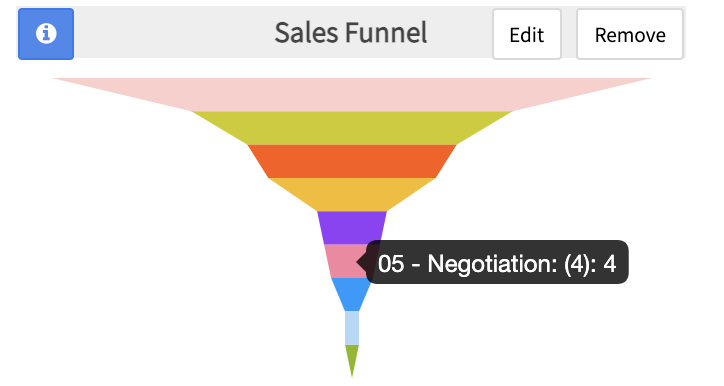Select the light pink top funnel stage
This screenshot has width=724, height=386.
tap(352, 95)
